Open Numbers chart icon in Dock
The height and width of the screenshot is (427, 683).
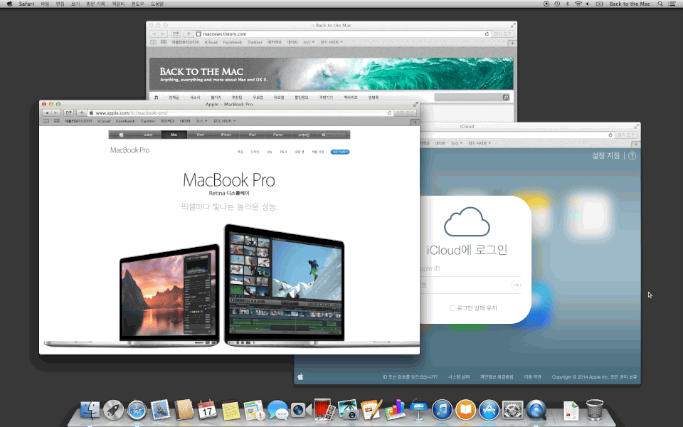click(395, 410)
